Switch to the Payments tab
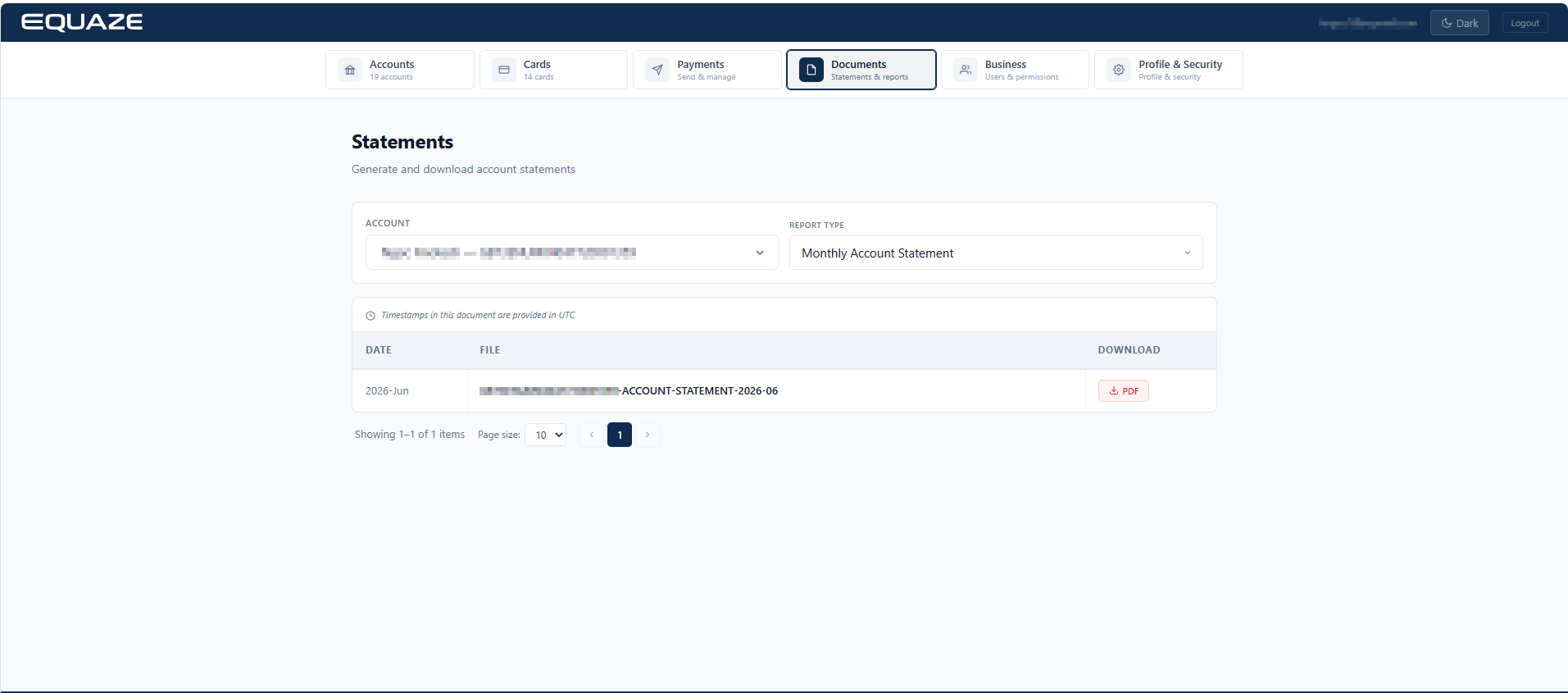Viewport: 1568px width, 693px height. (x=707, y=70)
